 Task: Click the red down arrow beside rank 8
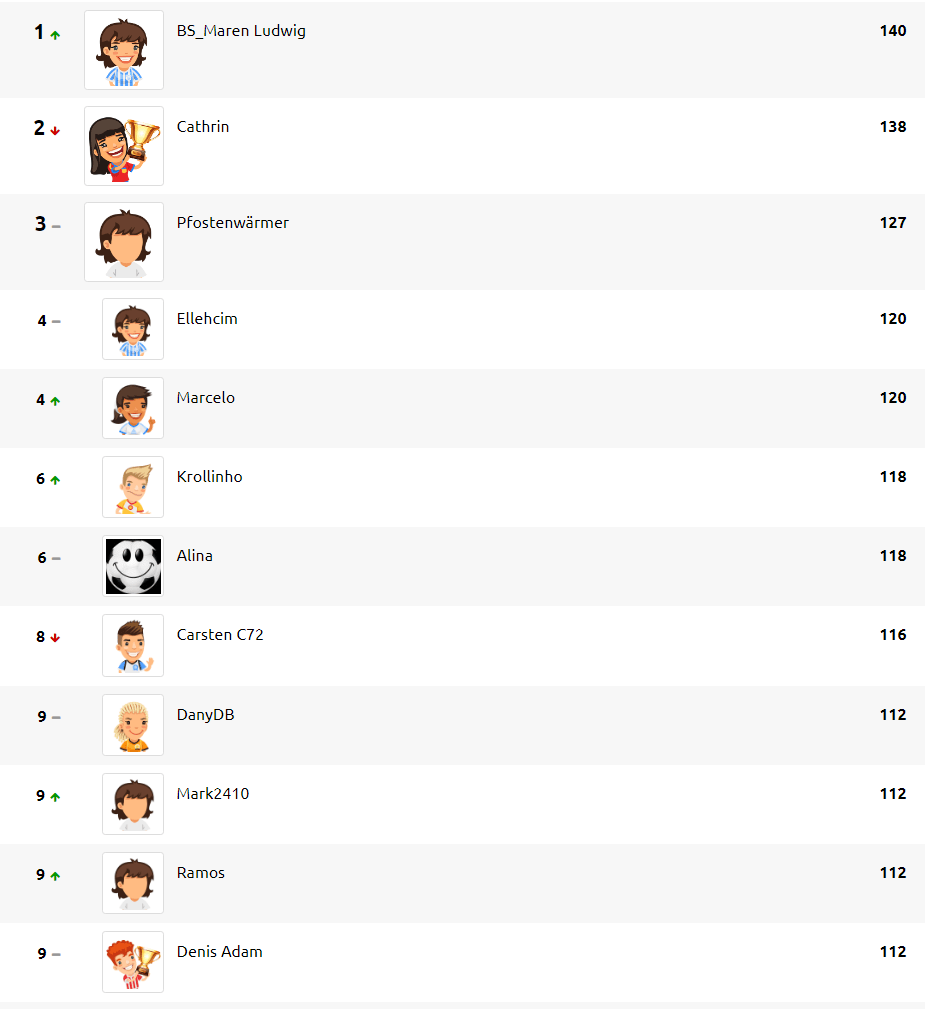coord(55,638)
